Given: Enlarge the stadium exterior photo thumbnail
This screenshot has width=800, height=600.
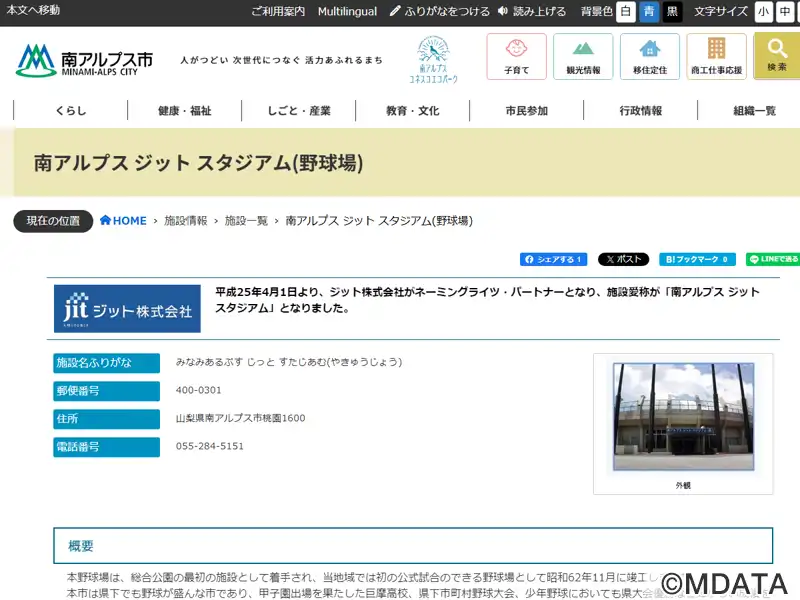Looking at the screenshot, I should pos(683,417).
